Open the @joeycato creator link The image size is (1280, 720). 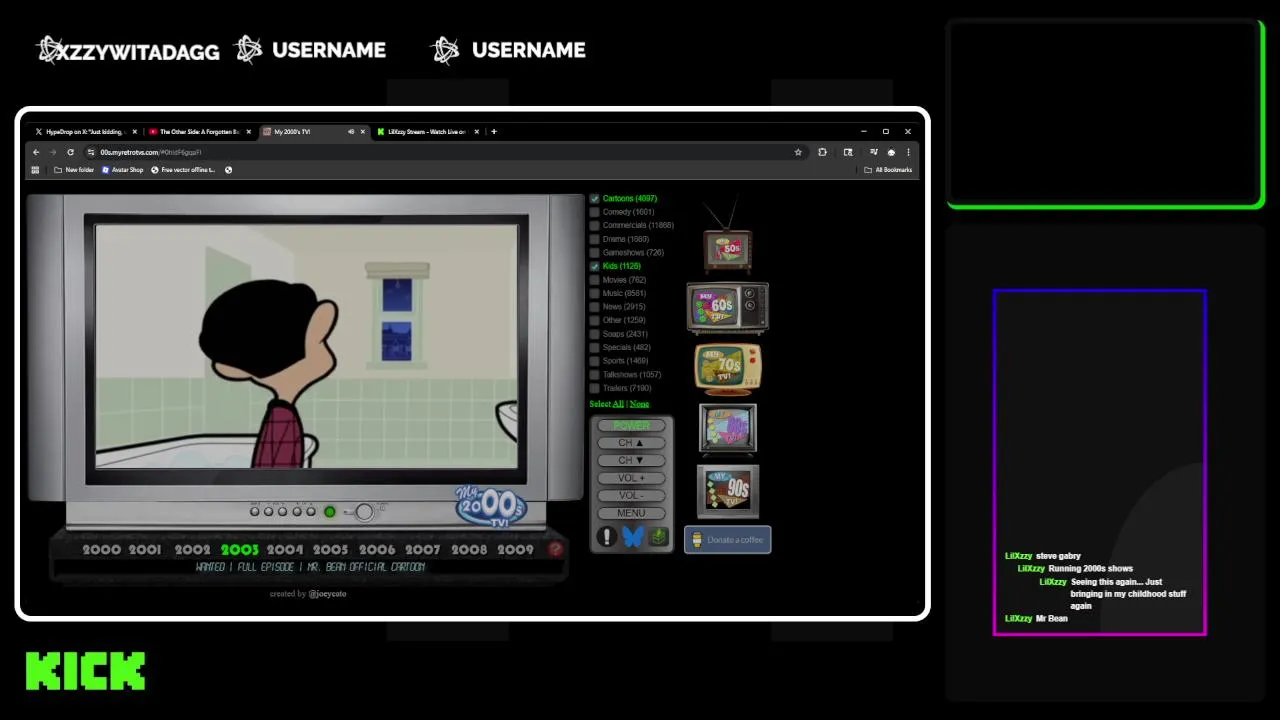pos(327,594)
